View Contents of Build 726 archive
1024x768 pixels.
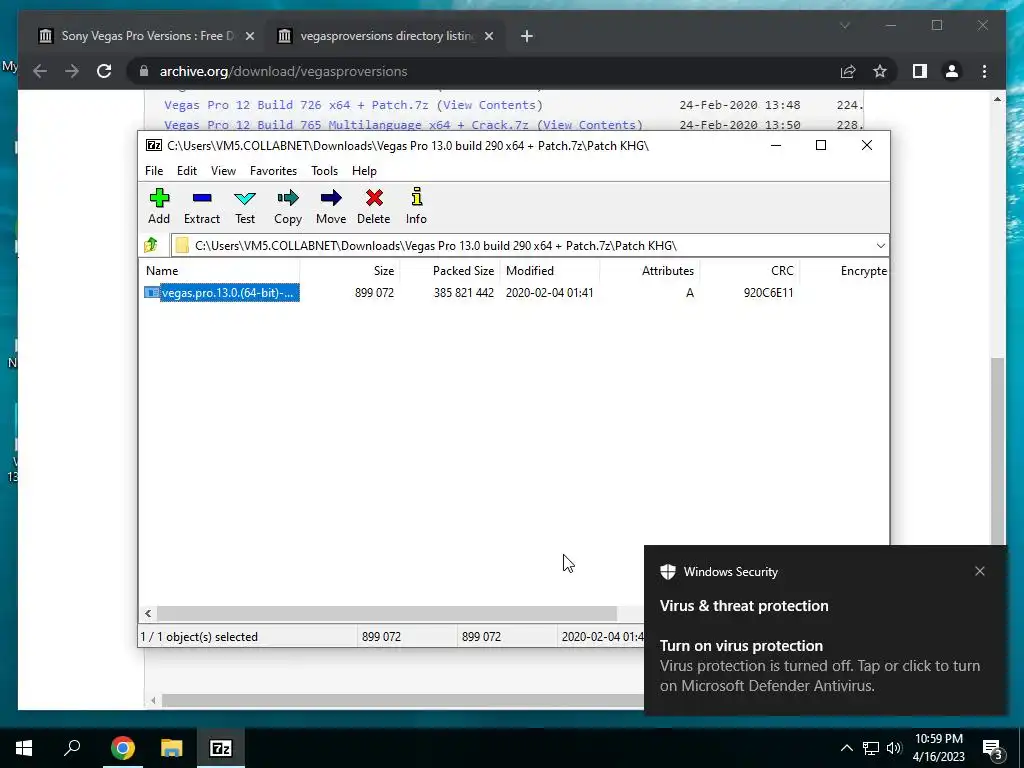coord(490,104)
